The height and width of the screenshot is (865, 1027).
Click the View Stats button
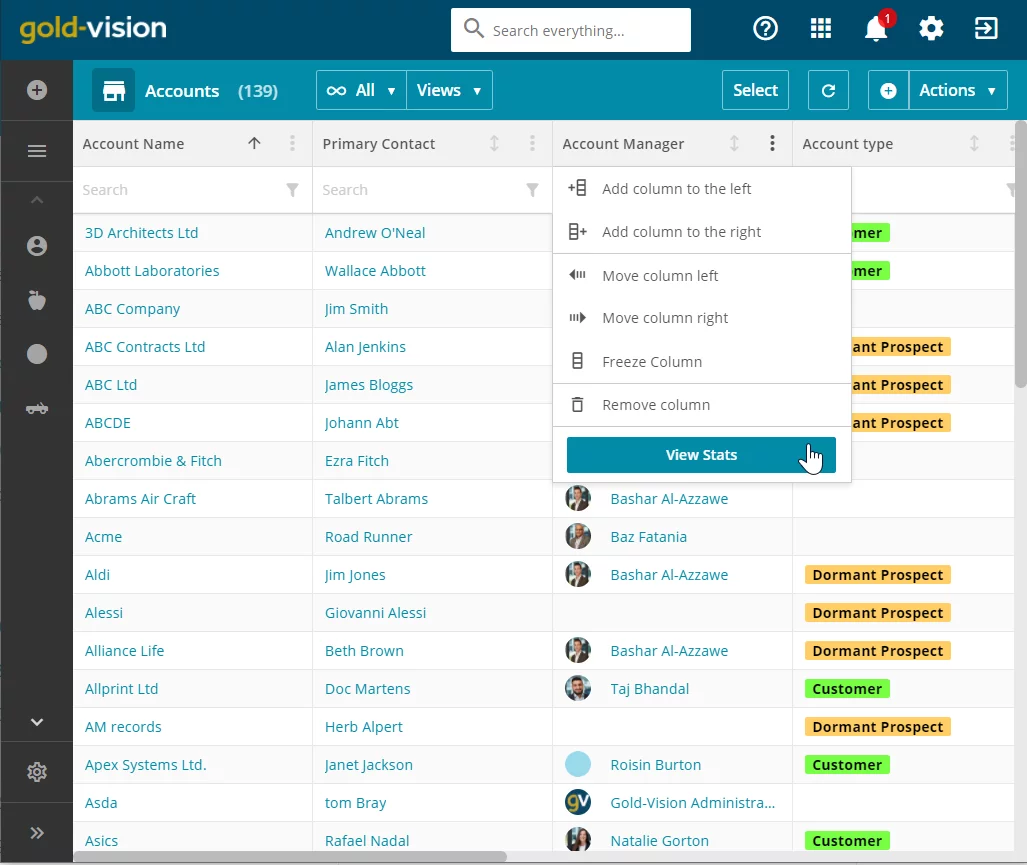(701, 455)
